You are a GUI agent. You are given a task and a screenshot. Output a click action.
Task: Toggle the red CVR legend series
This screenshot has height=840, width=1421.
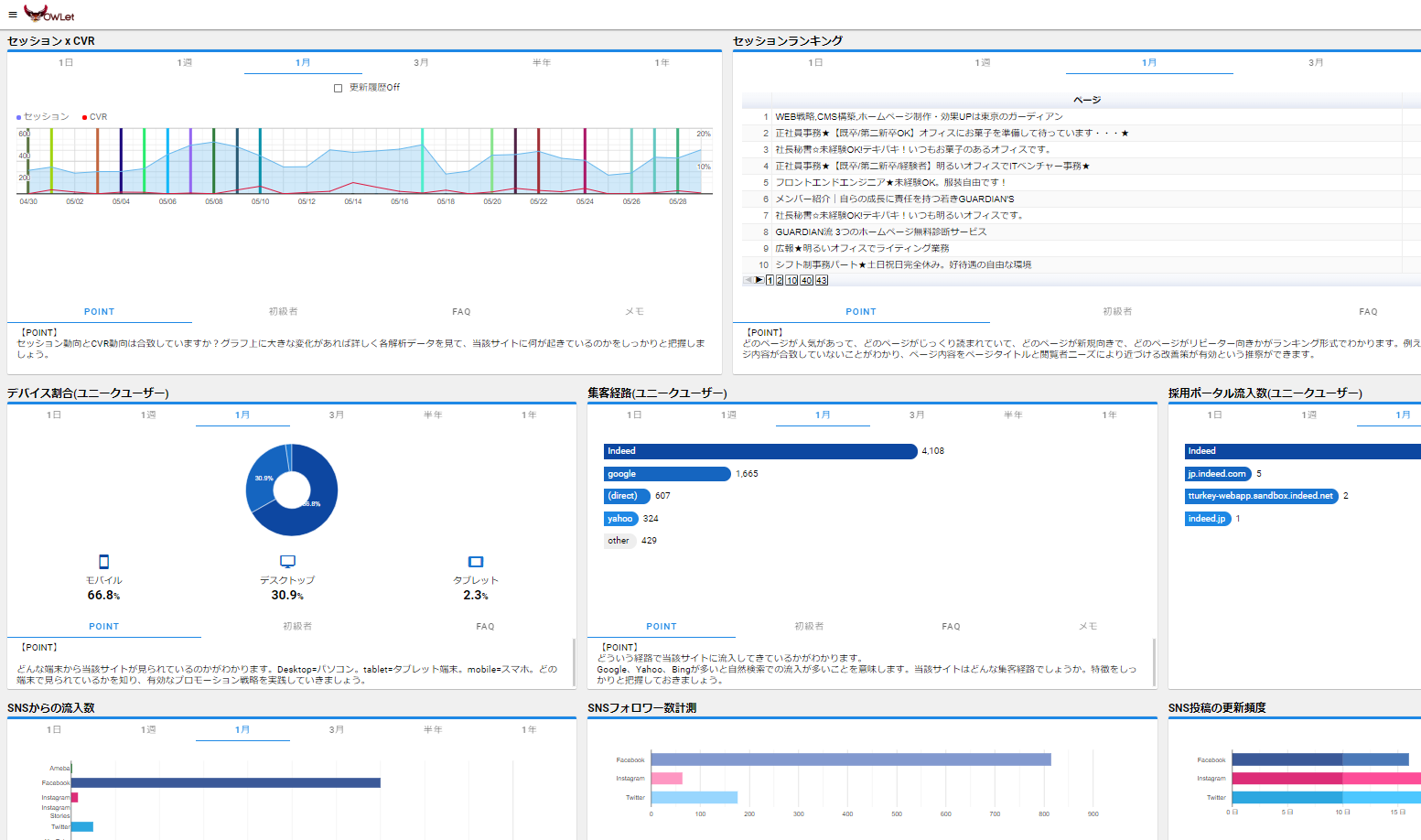(95, 117)
